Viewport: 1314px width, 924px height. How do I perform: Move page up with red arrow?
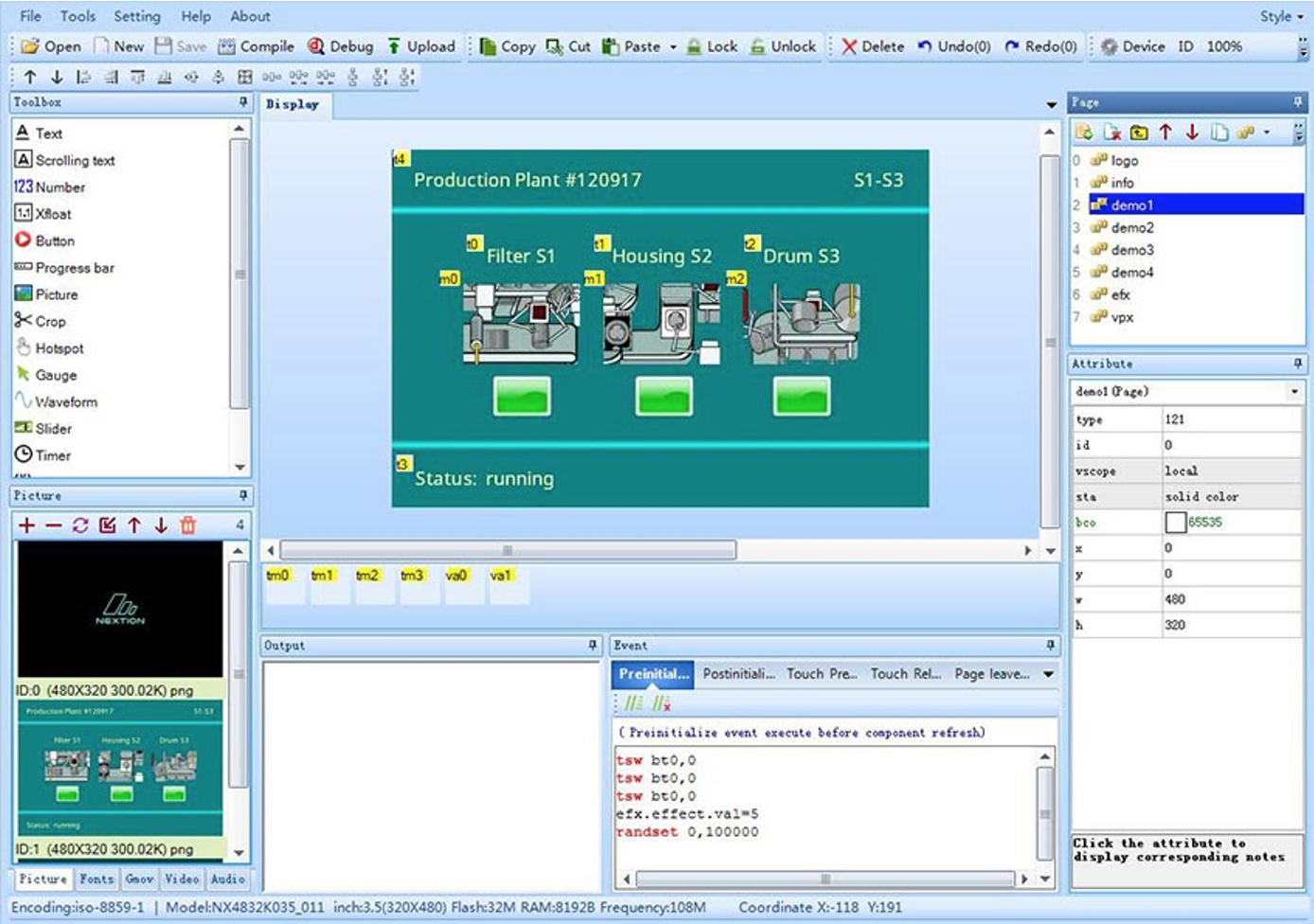(1165, 133)
